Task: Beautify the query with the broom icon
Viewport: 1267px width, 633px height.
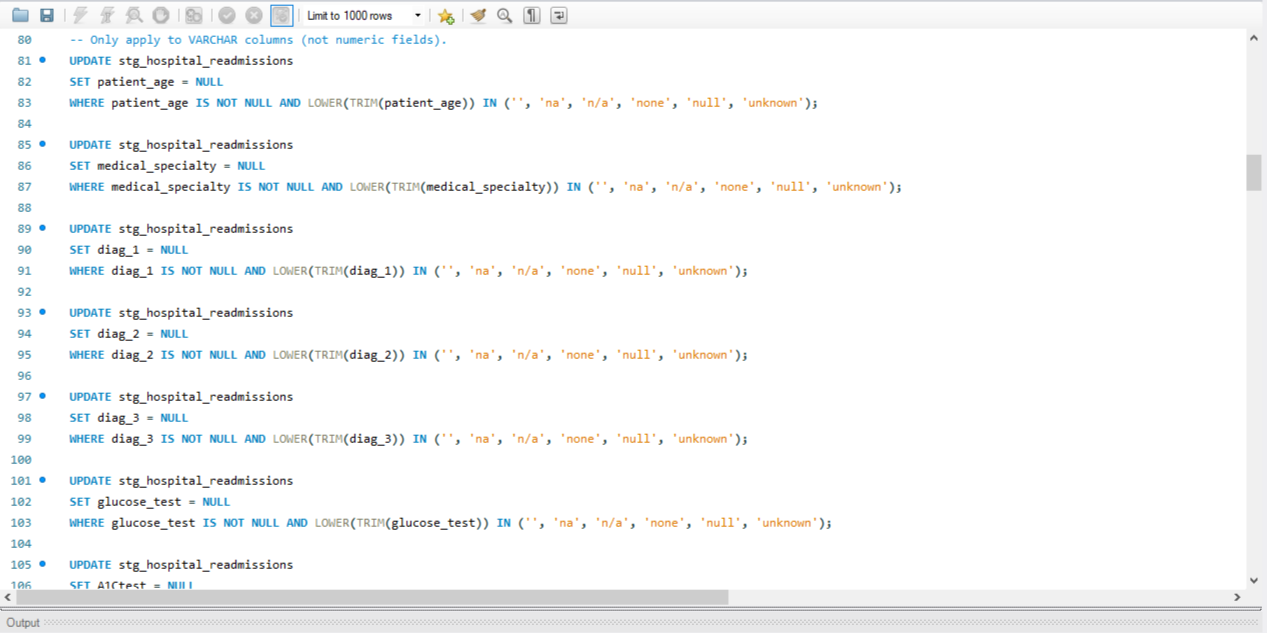Action: click(479, 15)
